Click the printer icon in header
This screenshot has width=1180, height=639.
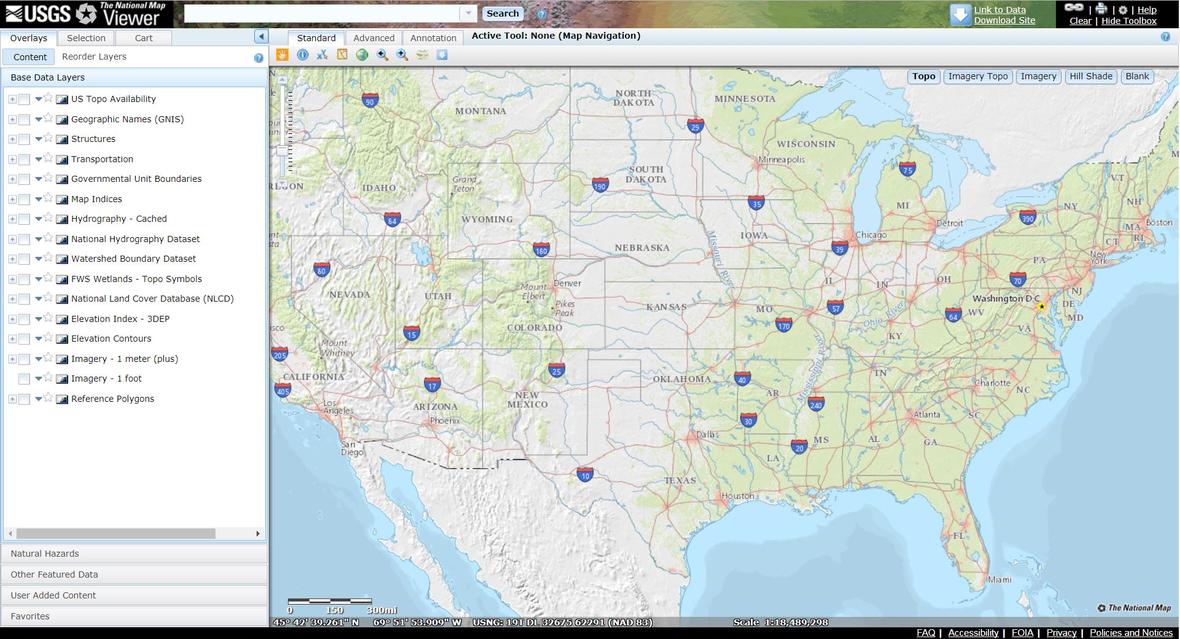(x=1101, y=9)
